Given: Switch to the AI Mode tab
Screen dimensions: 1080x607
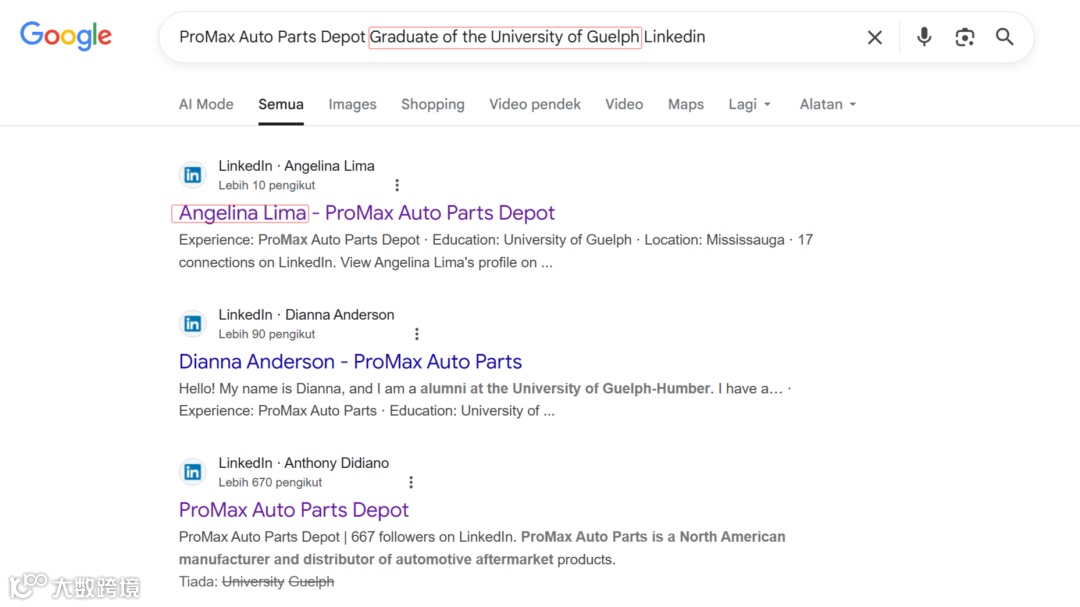Looking at the screenshot, I should pyautogui.click(x=206, y=104).
